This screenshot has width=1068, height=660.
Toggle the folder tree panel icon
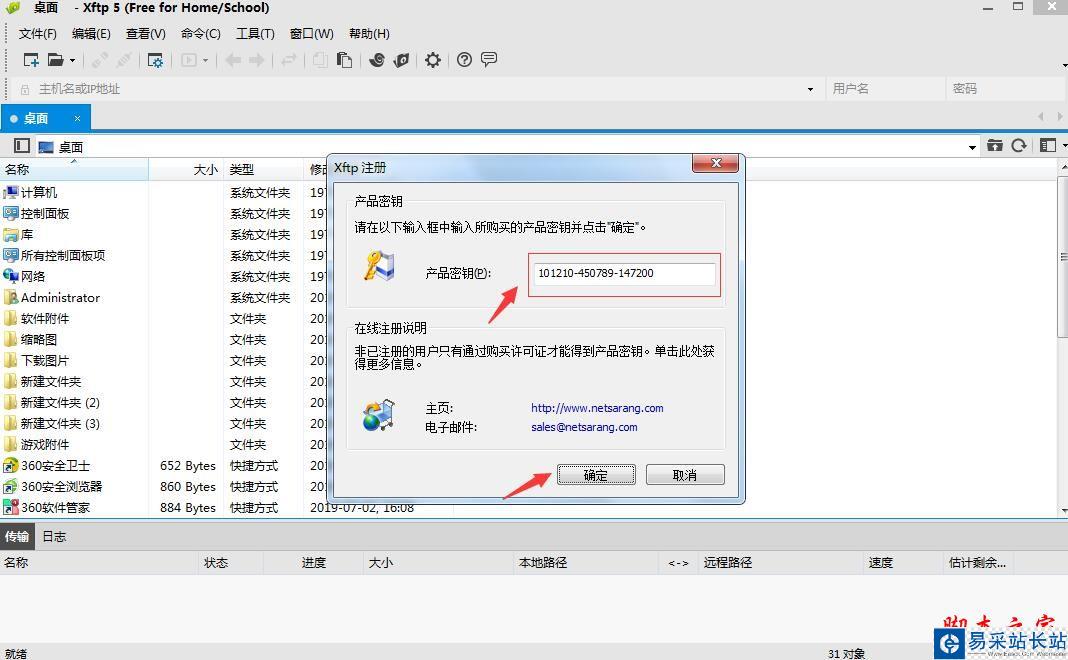[22, 146]
